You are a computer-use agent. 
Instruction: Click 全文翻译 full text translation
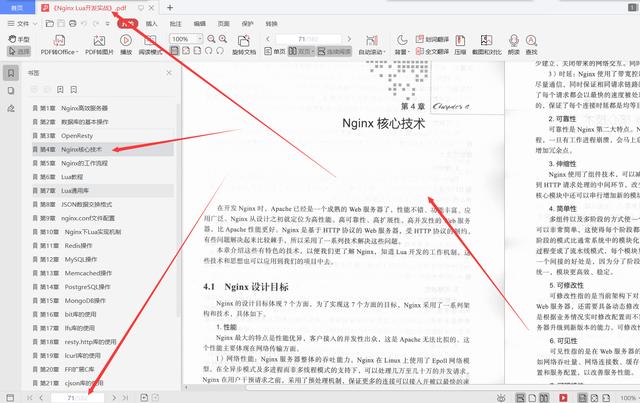pos(432,51)
